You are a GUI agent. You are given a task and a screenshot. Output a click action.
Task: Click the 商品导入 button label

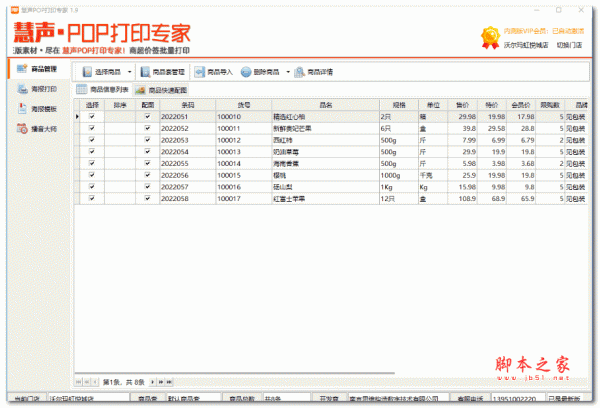(220, 72)
